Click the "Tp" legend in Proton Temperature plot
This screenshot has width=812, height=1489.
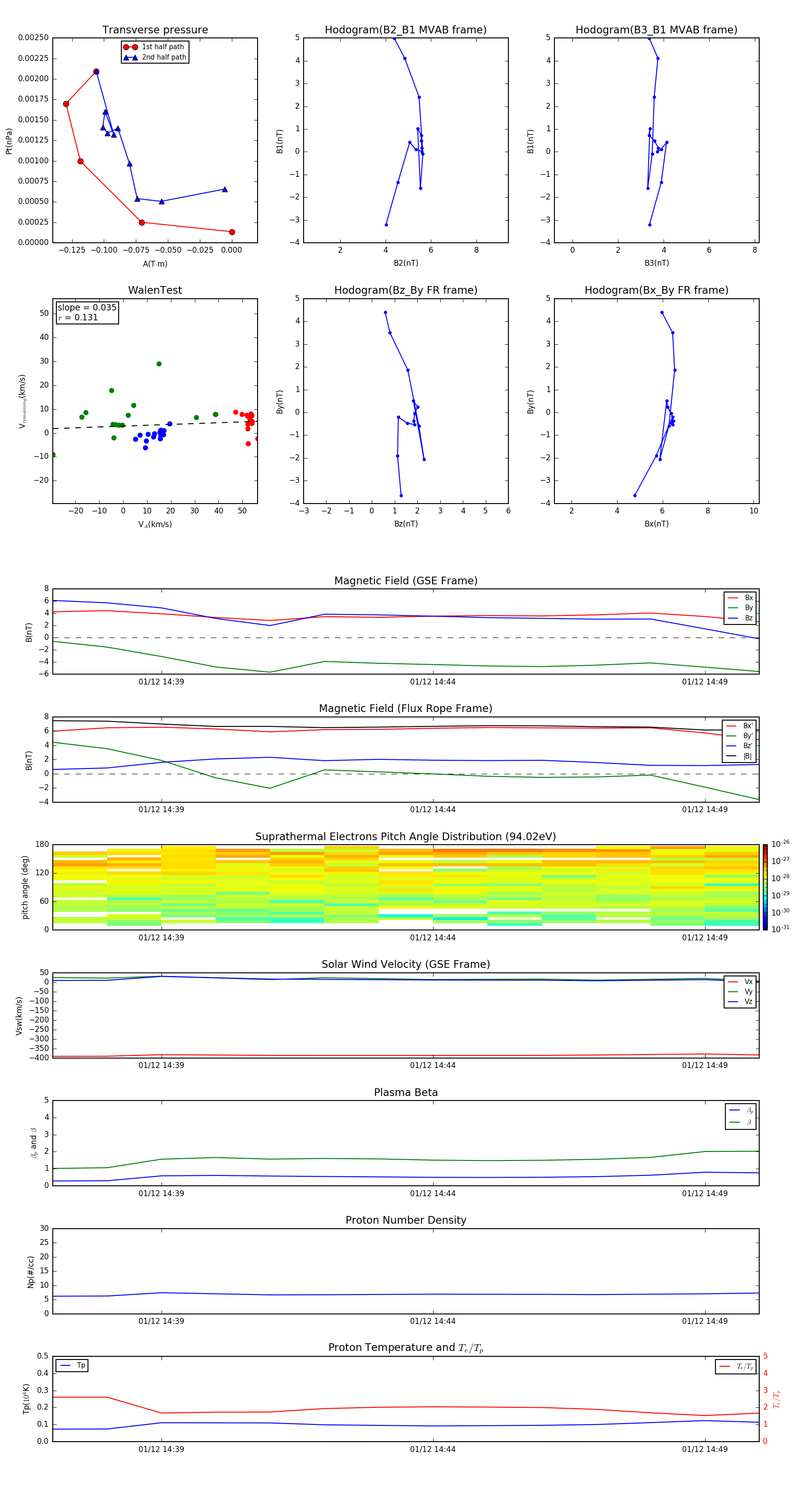click(72, 1365)
